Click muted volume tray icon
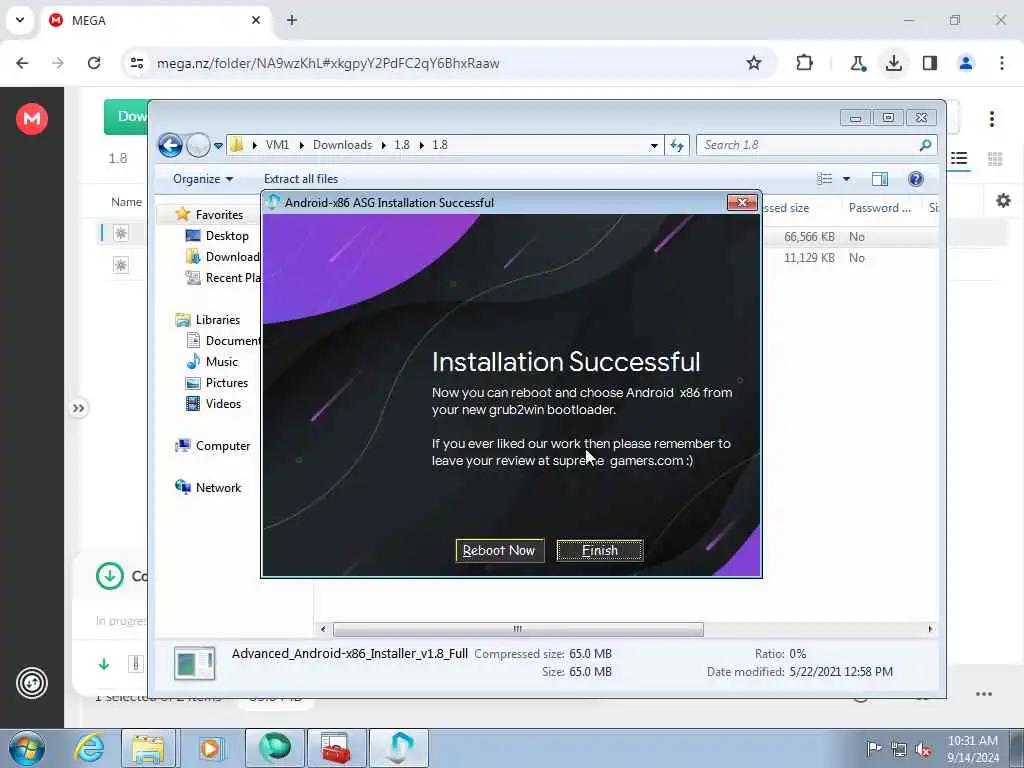This screenshot has width=1024, height=768. point(923,750)
